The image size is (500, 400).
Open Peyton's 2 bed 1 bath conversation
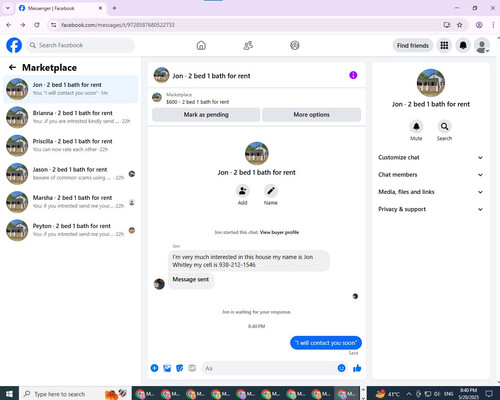(70, 230)
